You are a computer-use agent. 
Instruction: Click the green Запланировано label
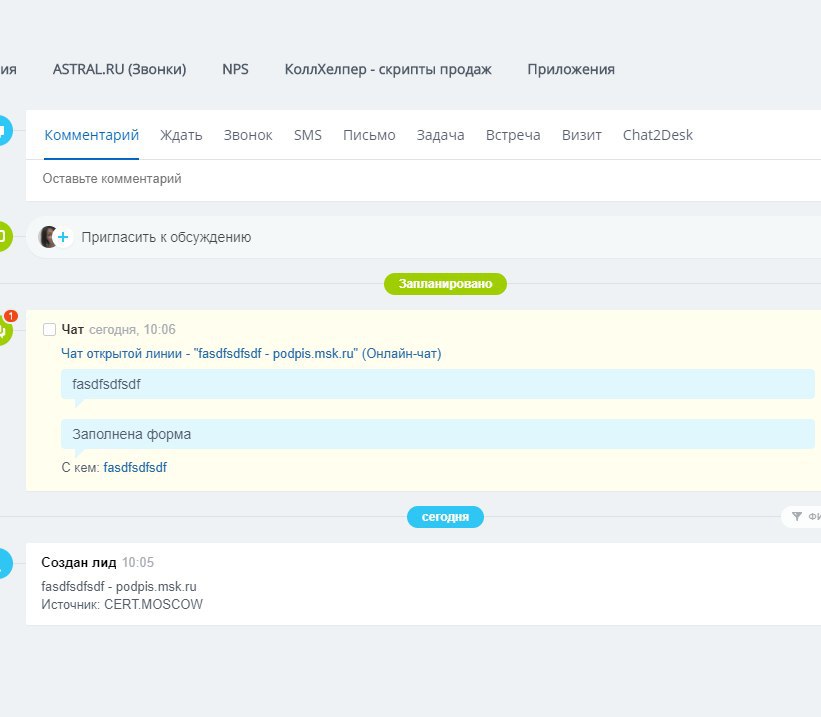[445, 284]
